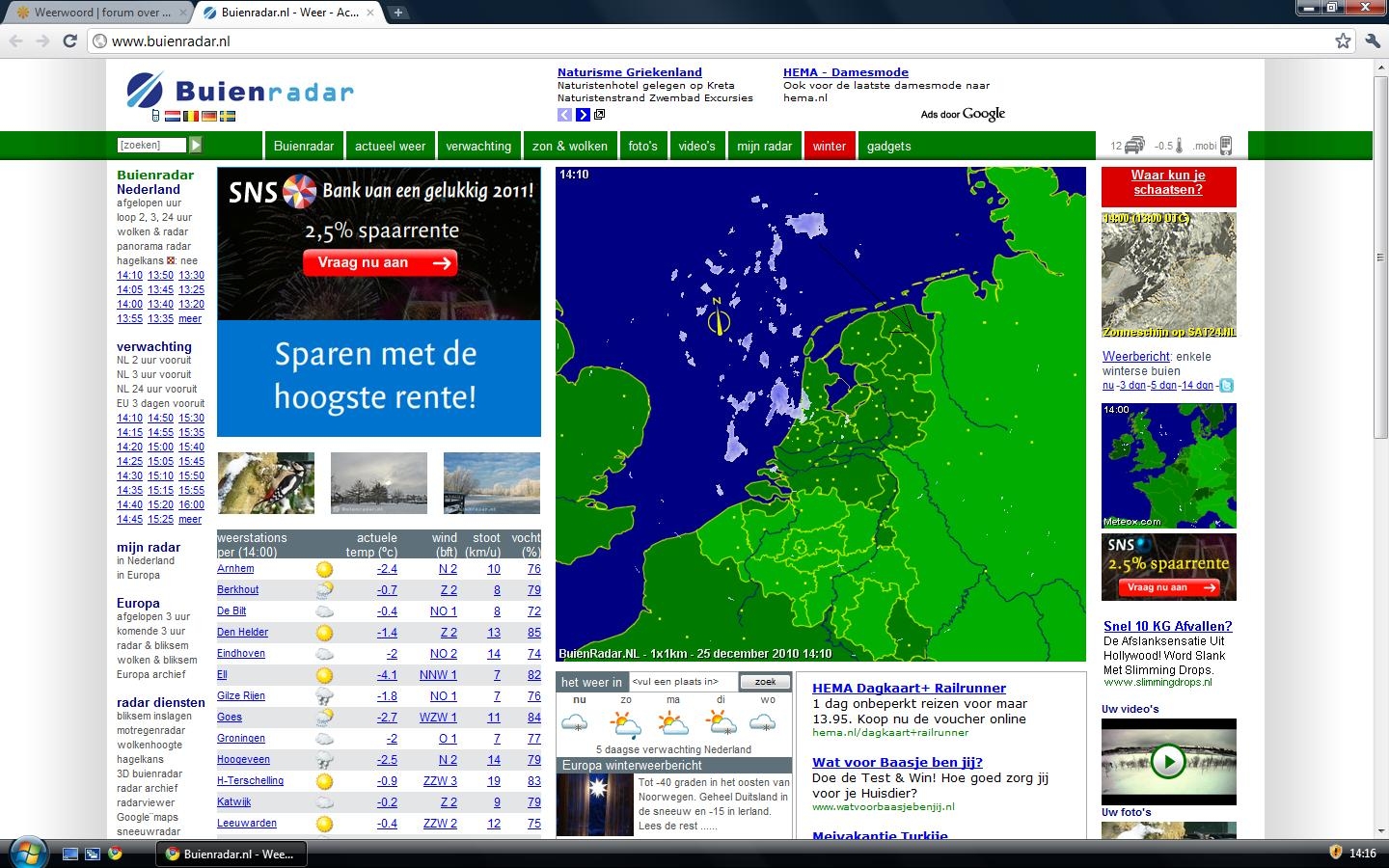Select the Sweden flag icon
The width and height of the screenshot is (1389, 868).
(x=228, y=116)
